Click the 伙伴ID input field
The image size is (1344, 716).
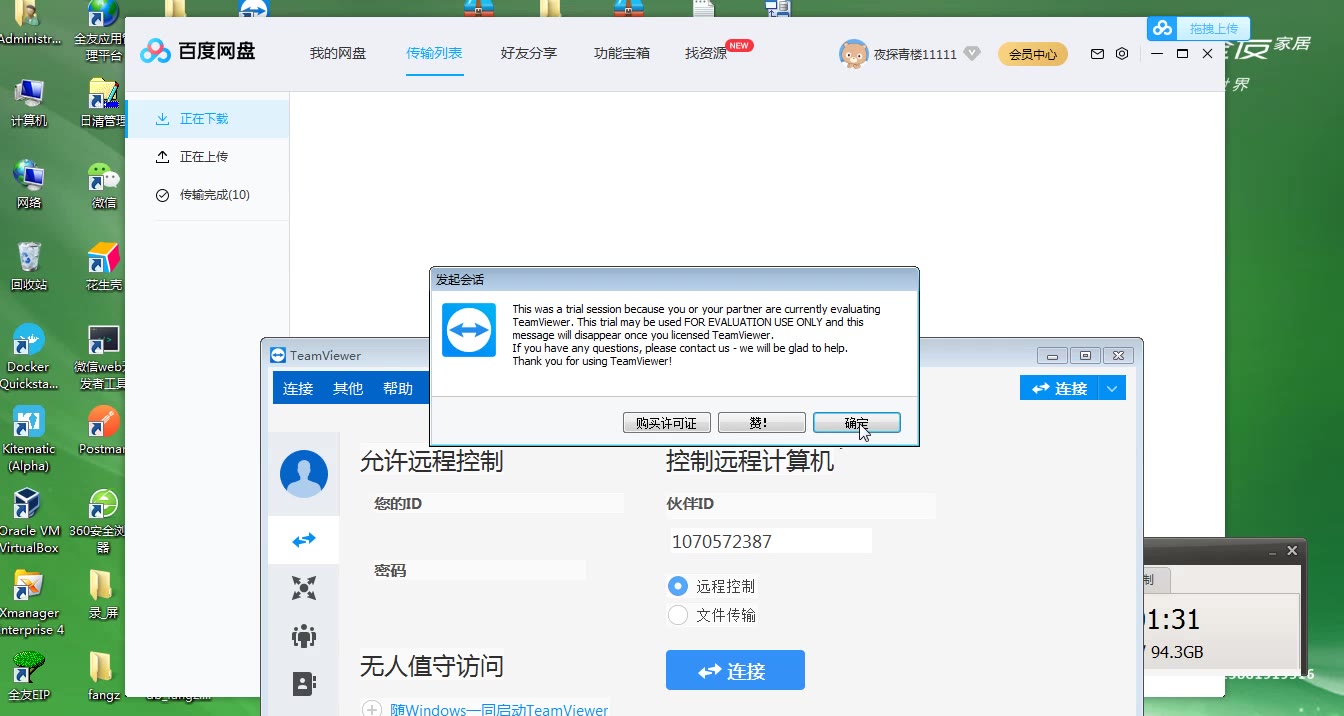pyautogui.click(x=770, y=541)
